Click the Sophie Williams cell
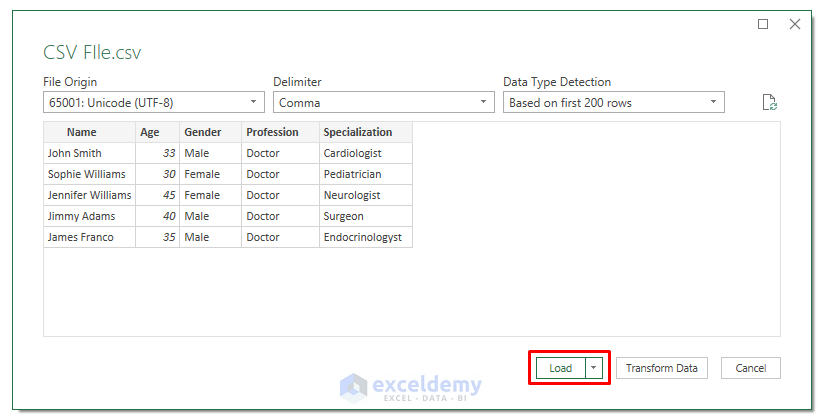Image resolution: width=822 pixels, height=420 pixels. point(89,174)
